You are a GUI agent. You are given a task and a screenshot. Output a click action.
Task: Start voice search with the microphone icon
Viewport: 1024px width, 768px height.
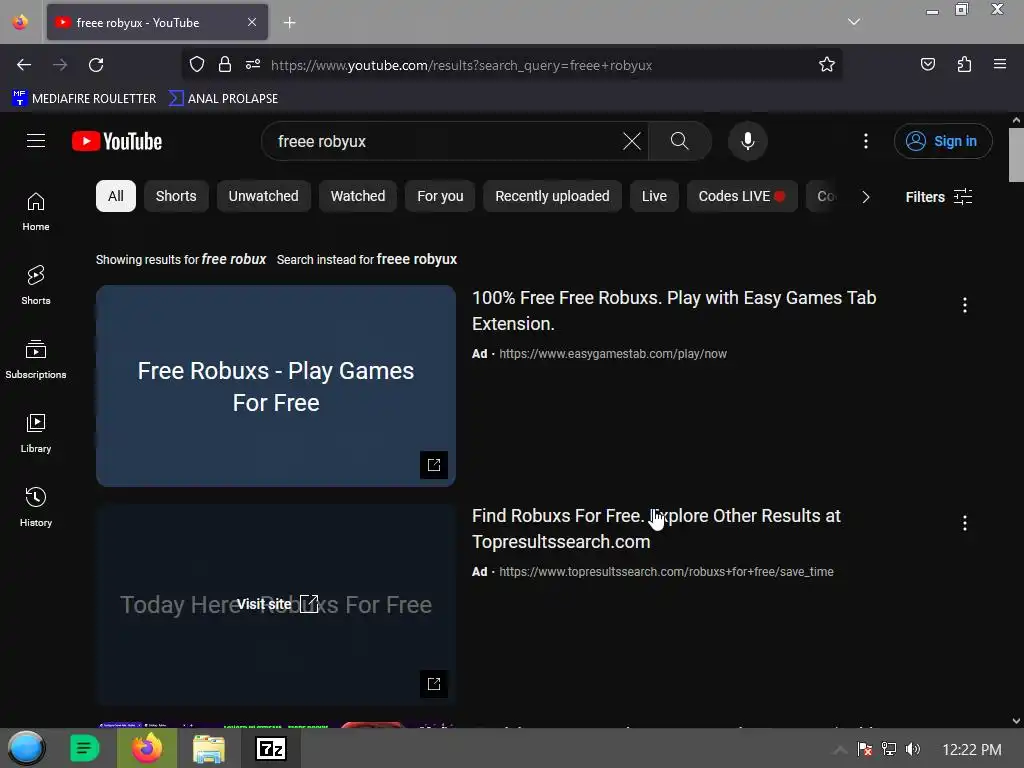[x=748, y=141]
